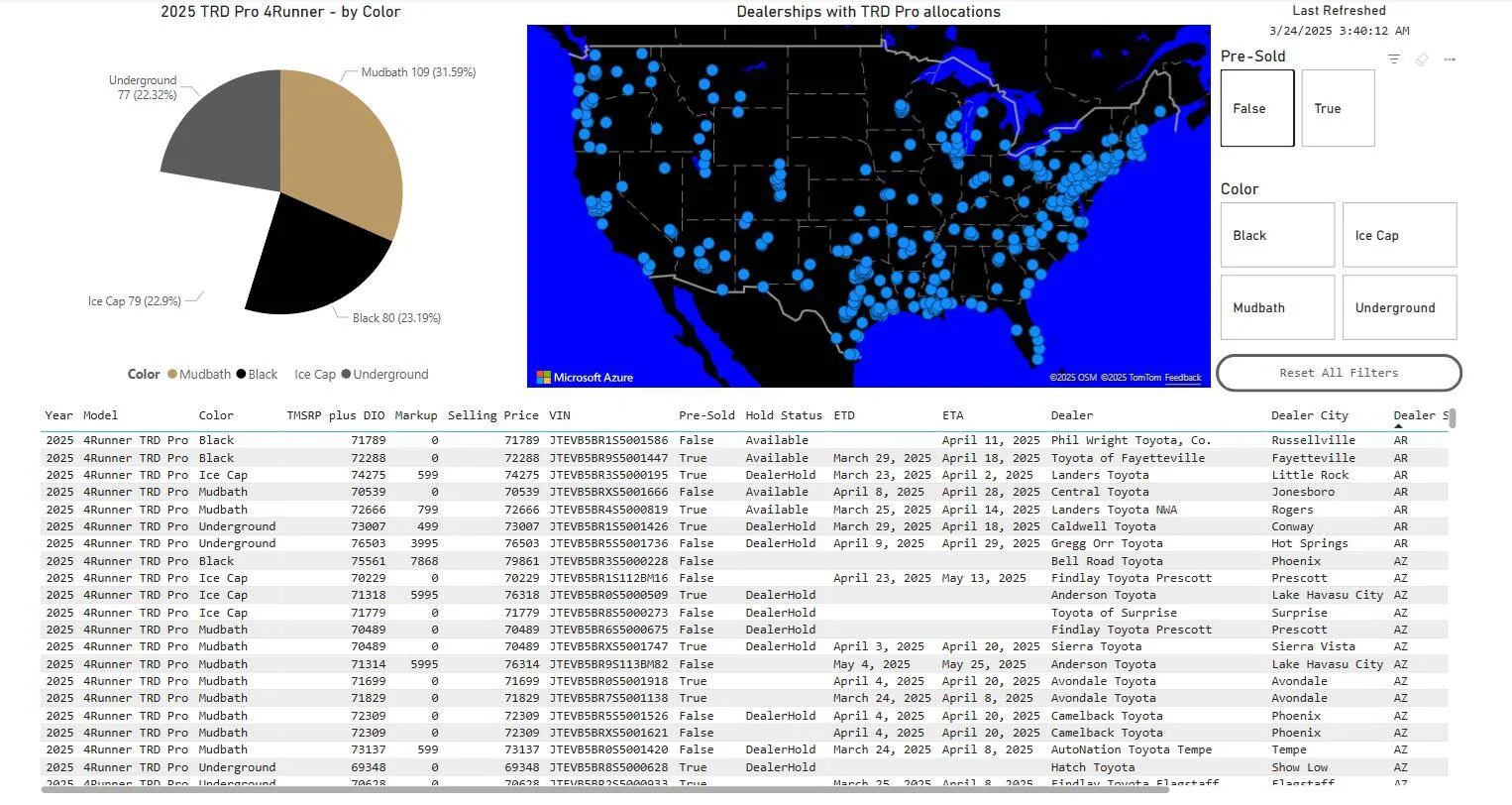The width and height of the screenshot is (1512, 805).
Task: Click the 'Black 80 (23.19%)' pie label
Action: (396, 318)
